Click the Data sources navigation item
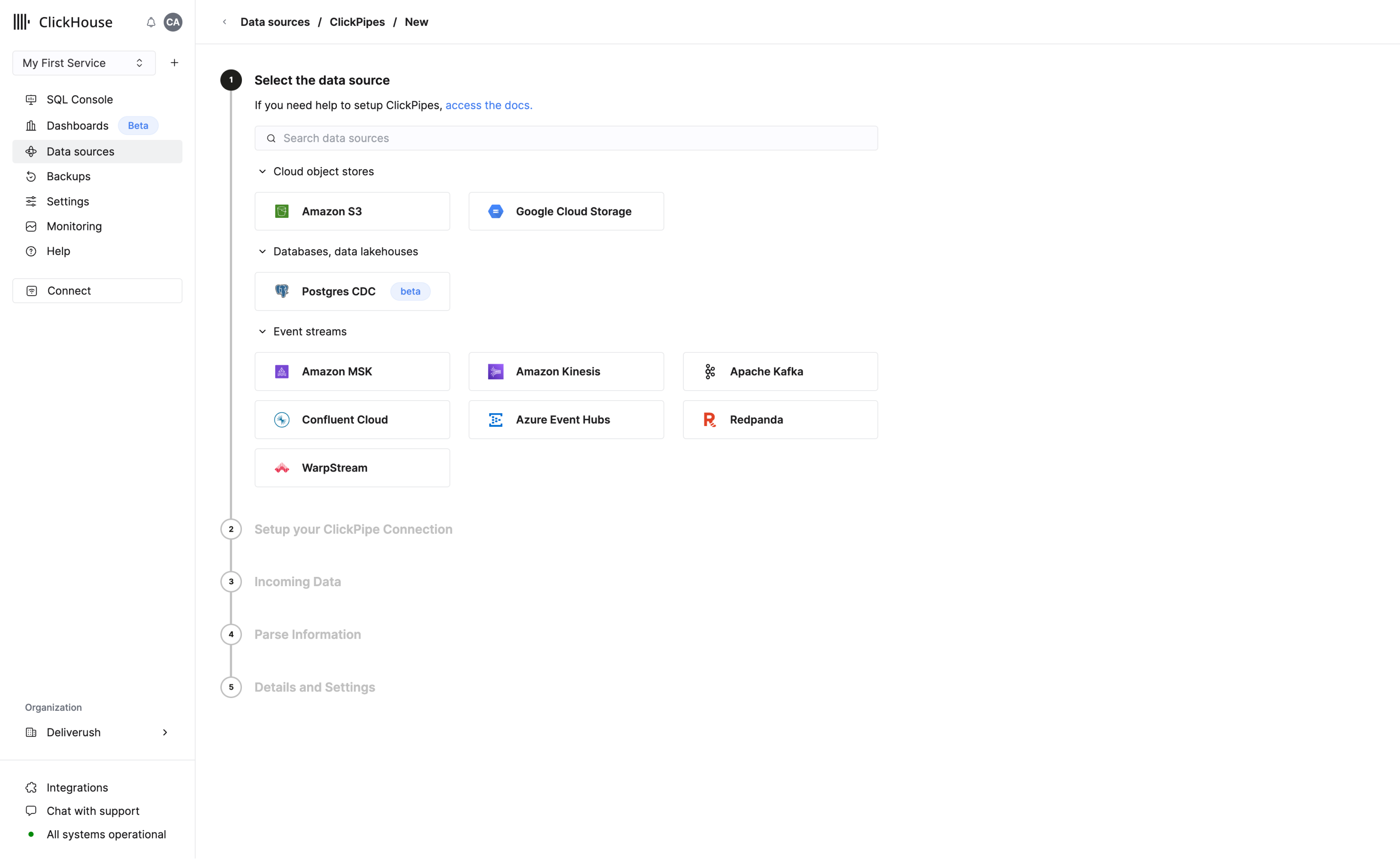The image size is (1400, 859). 80,151
